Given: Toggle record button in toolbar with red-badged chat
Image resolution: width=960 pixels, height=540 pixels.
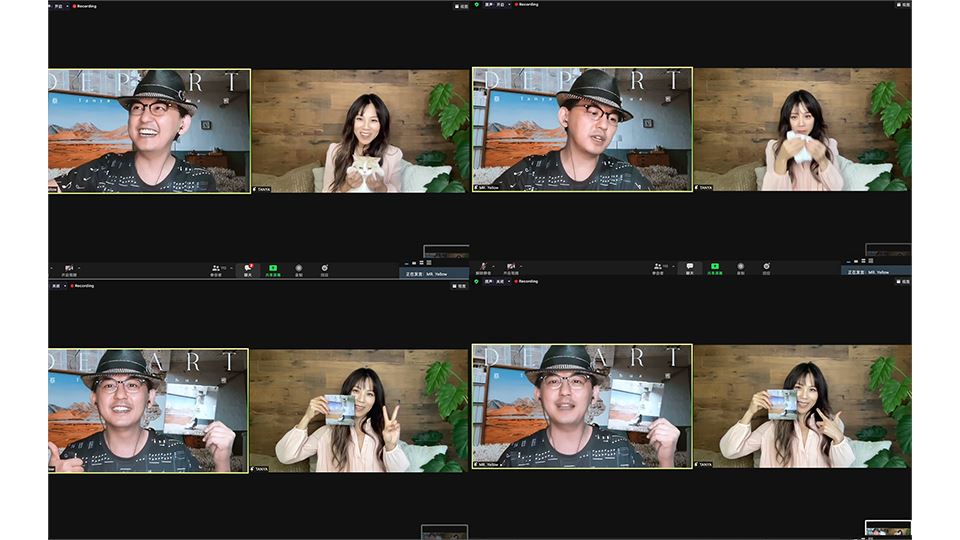Looking at the screenshot, I should [x=298, y=269].
